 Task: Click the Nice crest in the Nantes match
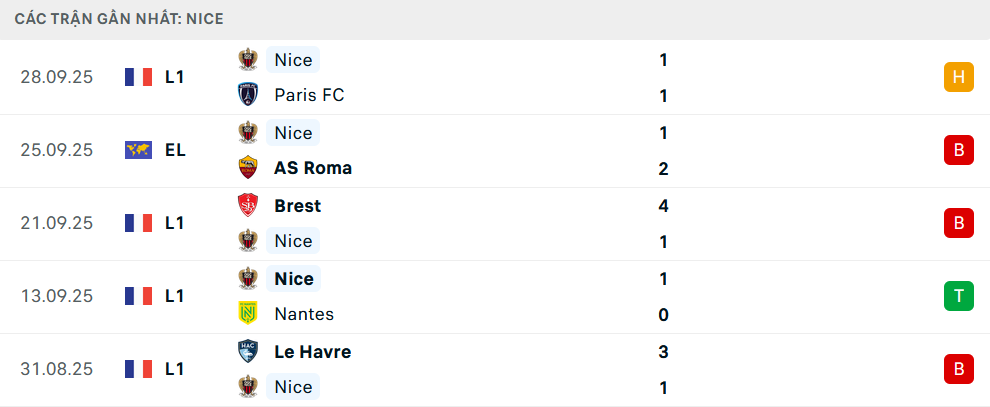click(x=248, y=278)
